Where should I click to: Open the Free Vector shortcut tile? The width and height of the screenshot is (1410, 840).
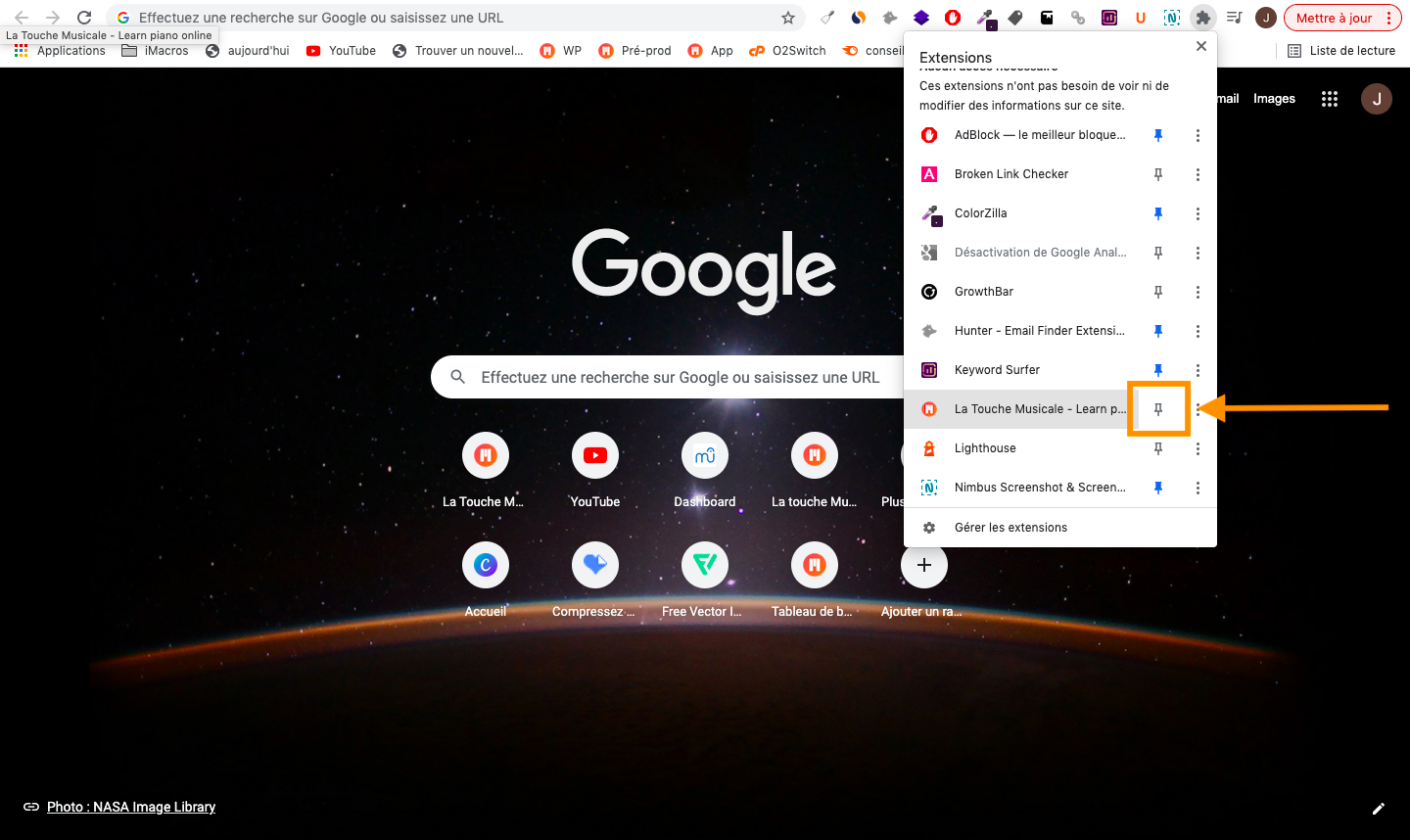(705, 581)
